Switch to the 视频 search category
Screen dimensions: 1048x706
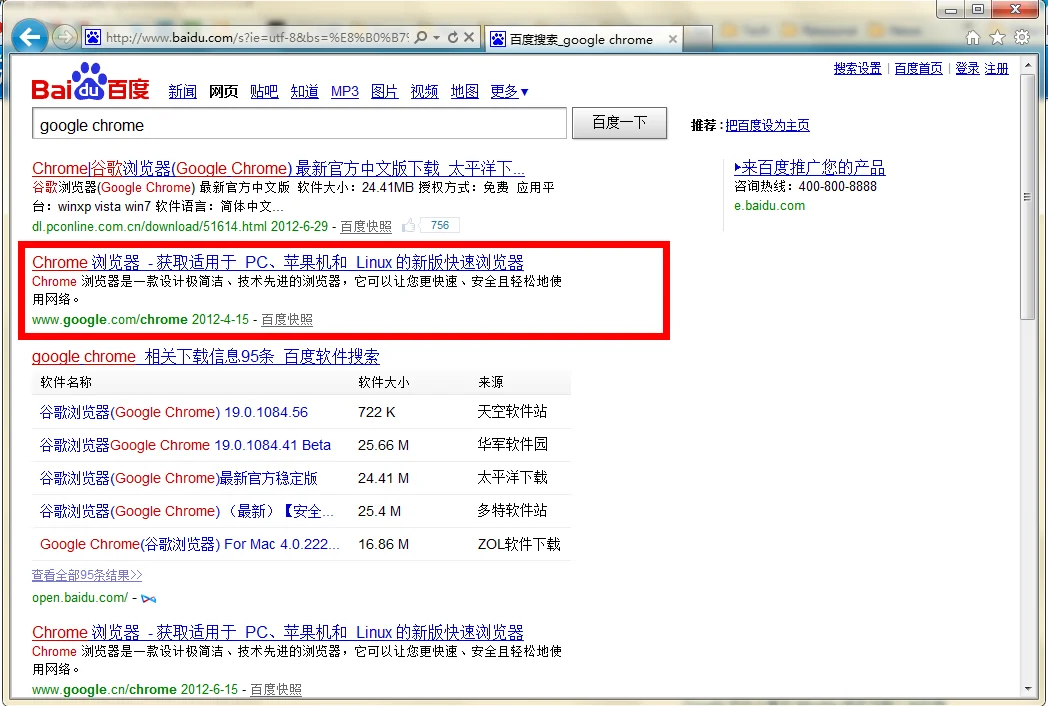point(424,92)
